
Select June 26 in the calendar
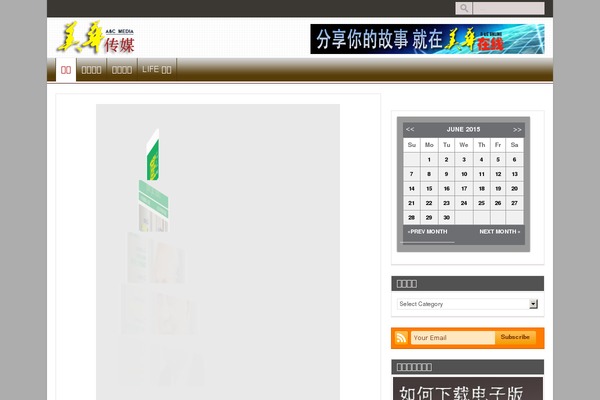pyautogui.click(x=498, y=203)
